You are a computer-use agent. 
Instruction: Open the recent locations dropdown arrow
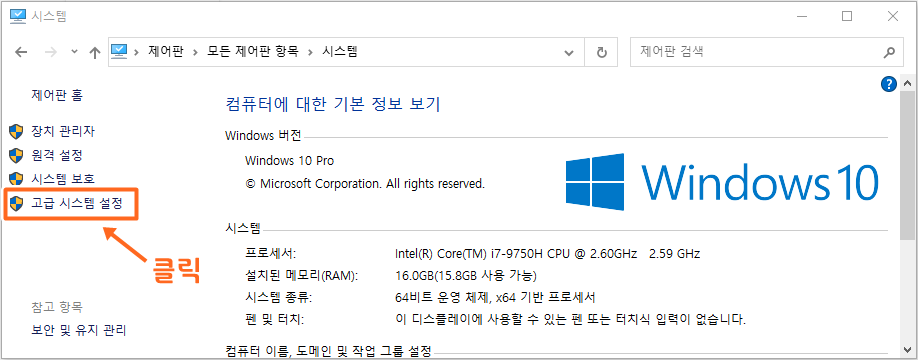coord(74,52)
